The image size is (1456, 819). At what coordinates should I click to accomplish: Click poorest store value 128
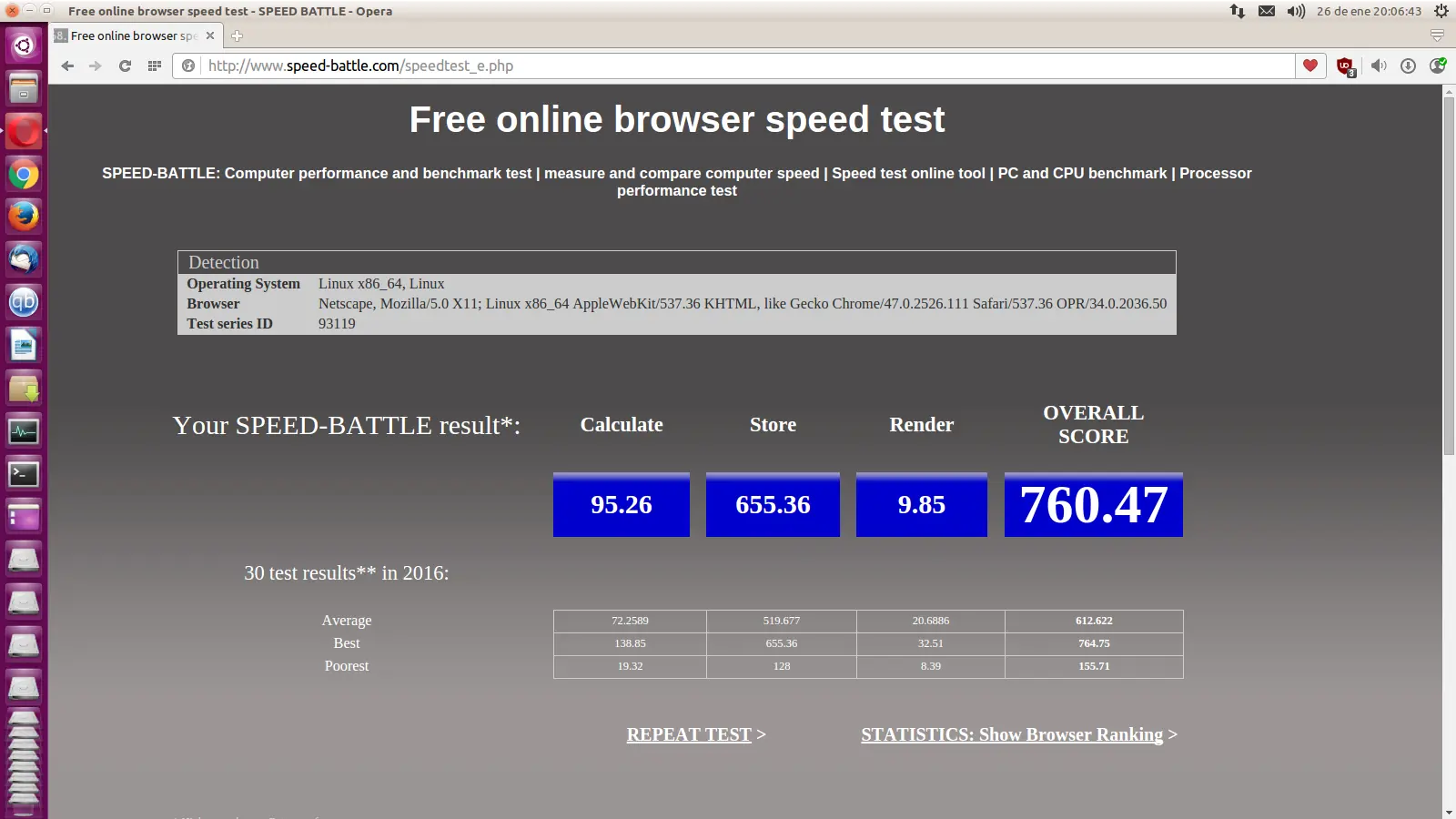782,666
